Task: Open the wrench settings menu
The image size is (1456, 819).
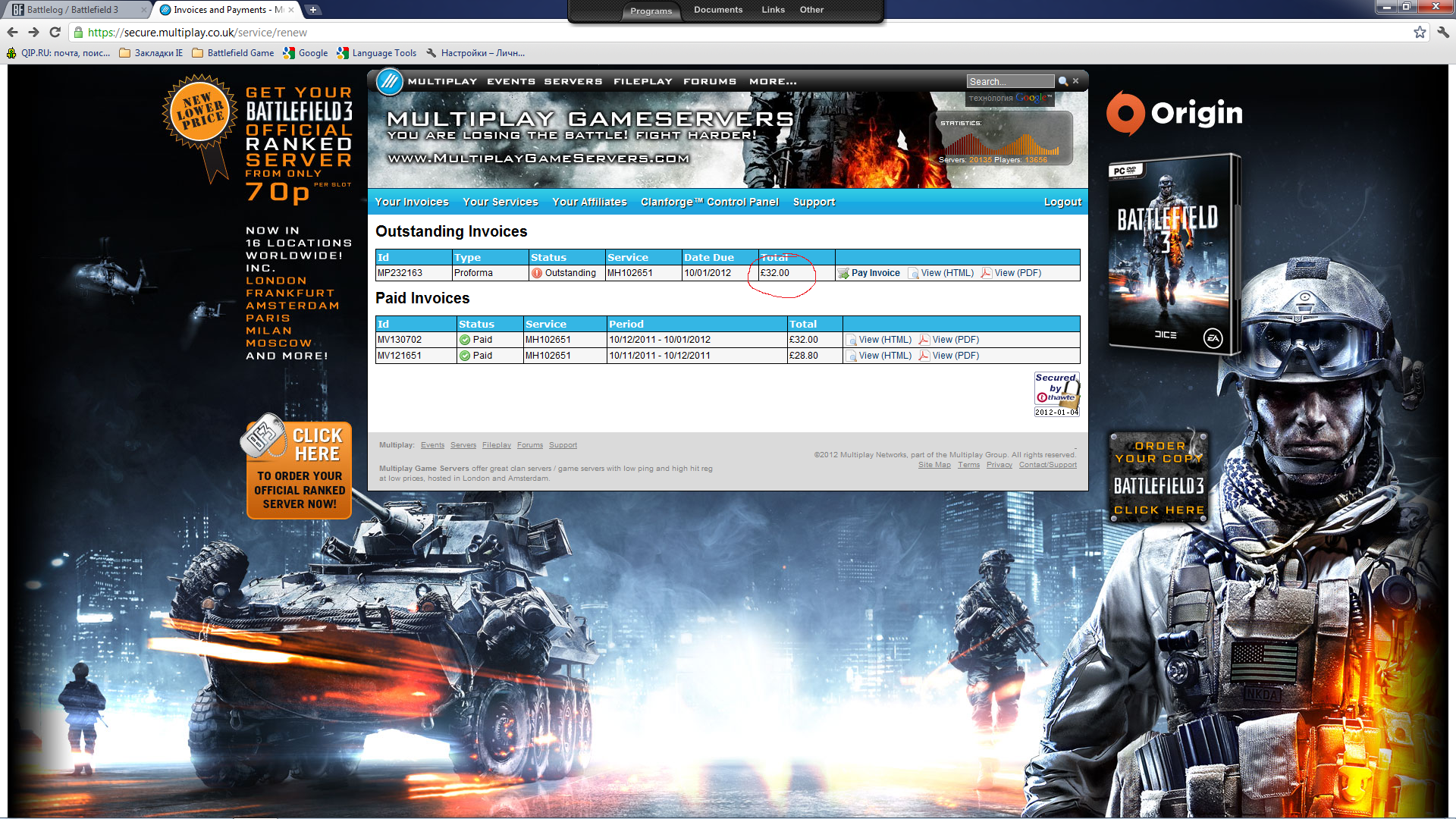Action: (1443, 32)
